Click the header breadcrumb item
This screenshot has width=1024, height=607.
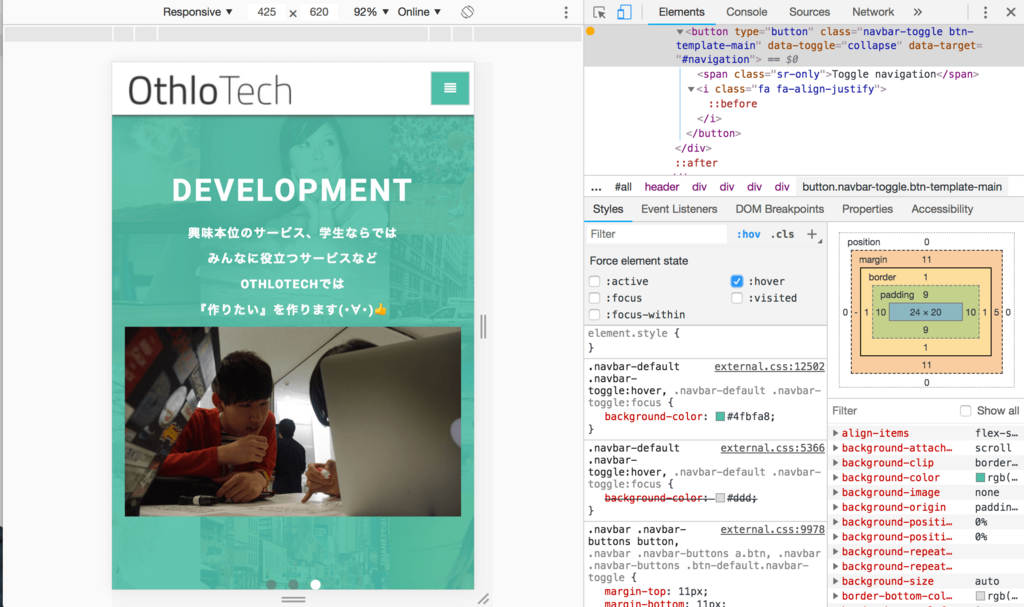tap(662, 187)
